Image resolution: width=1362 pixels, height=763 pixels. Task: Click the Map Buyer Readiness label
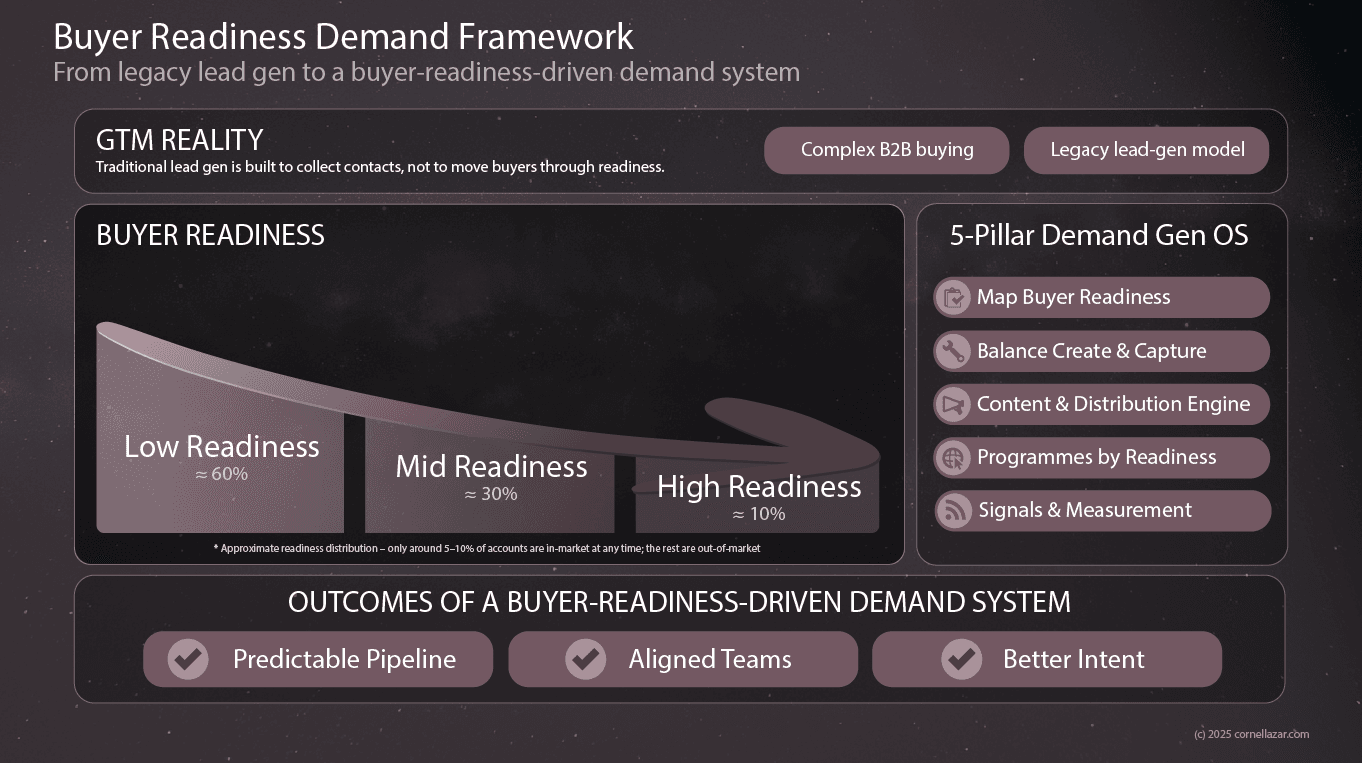pyautogui.click(x=1073, y=297)
